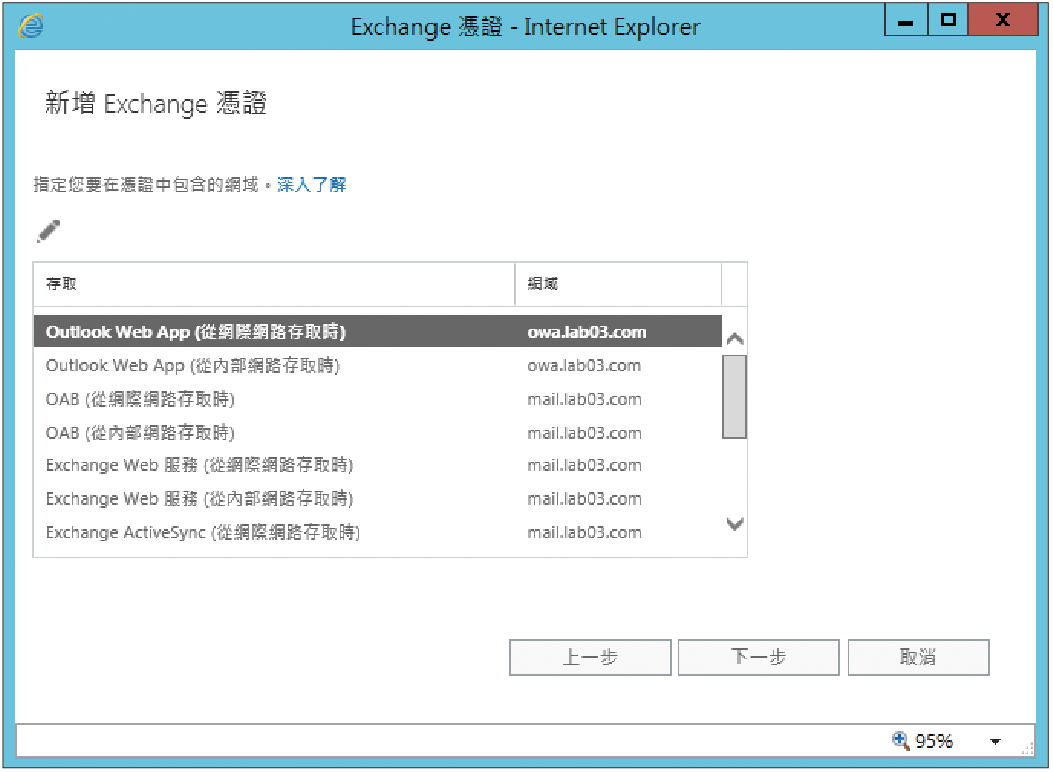Select Exchange Web 服務 (從內部網路存取時) row
The image size is (1053, 772).
pyautogui.click(x=377, y=499)
